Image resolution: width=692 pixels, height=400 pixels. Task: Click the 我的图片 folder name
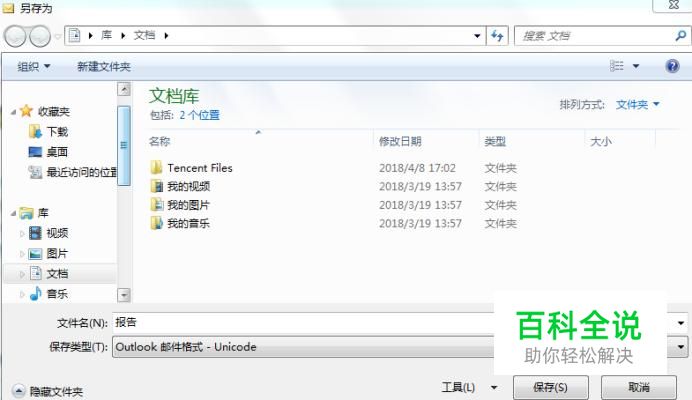pos(188,205)
